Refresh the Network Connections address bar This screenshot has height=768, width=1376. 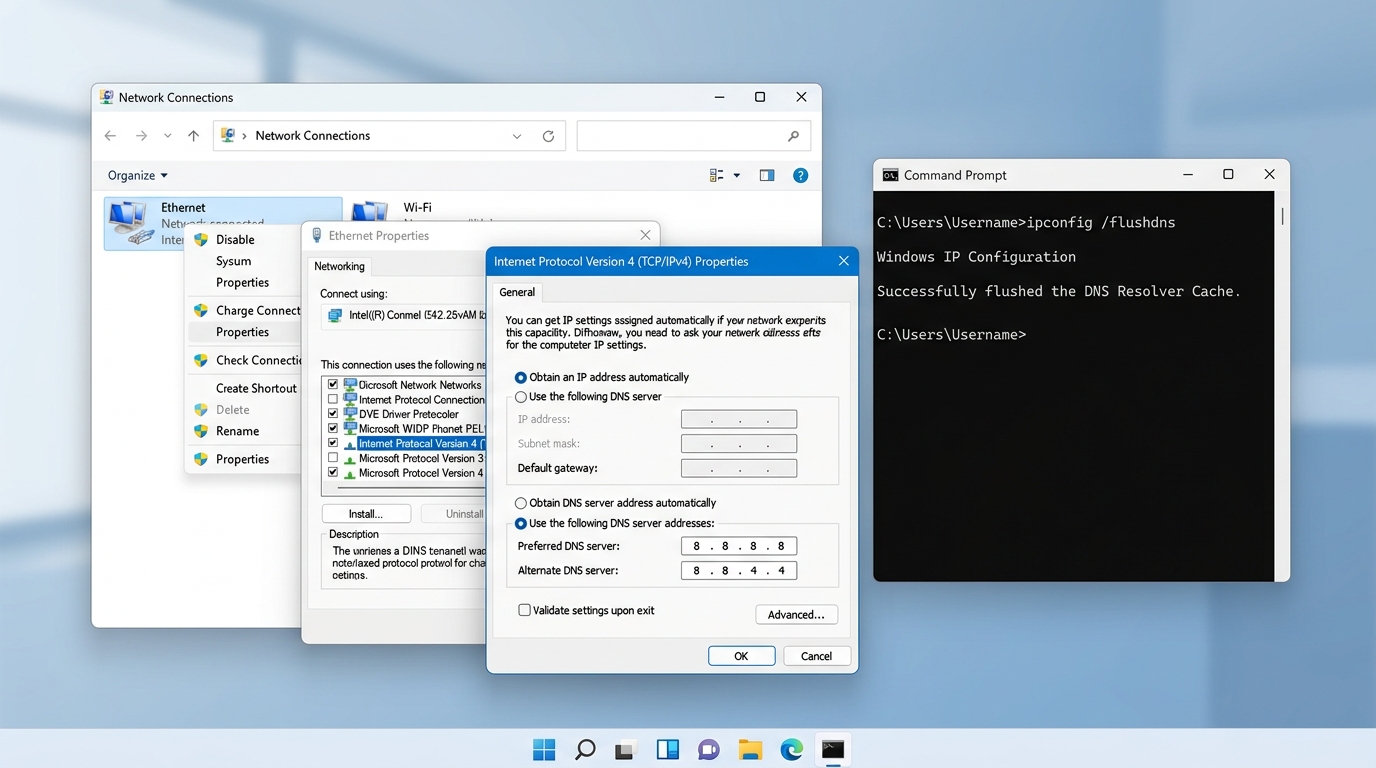(x=548, y=136)
